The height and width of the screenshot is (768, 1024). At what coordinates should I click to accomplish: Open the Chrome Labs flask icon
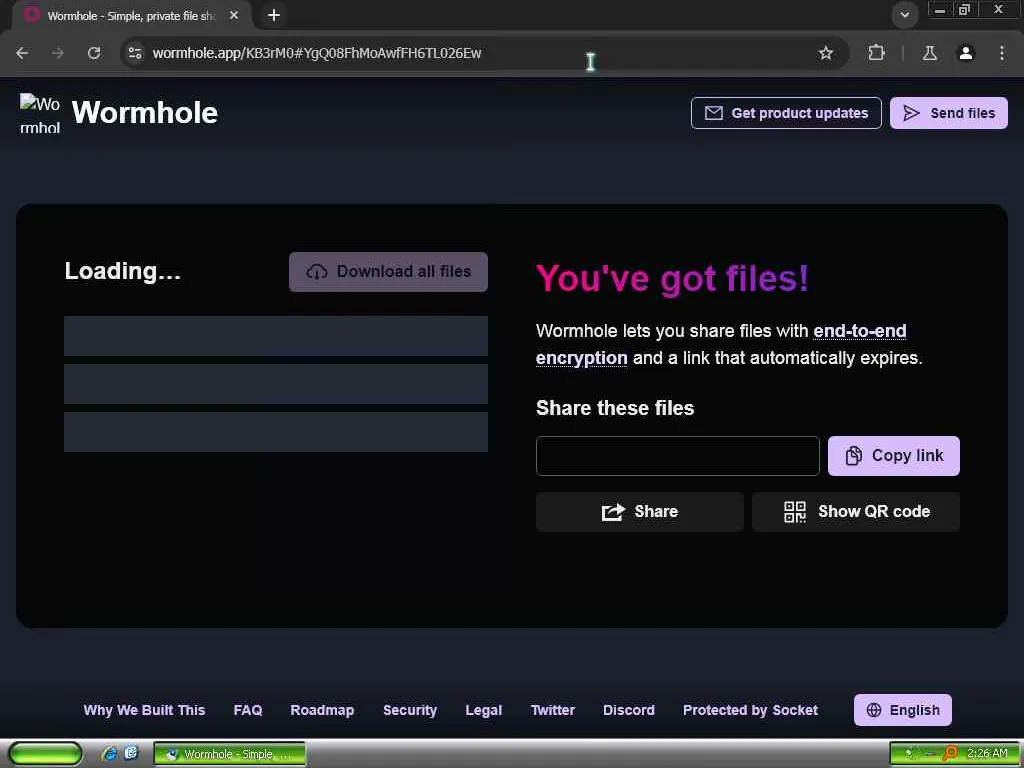930,53
